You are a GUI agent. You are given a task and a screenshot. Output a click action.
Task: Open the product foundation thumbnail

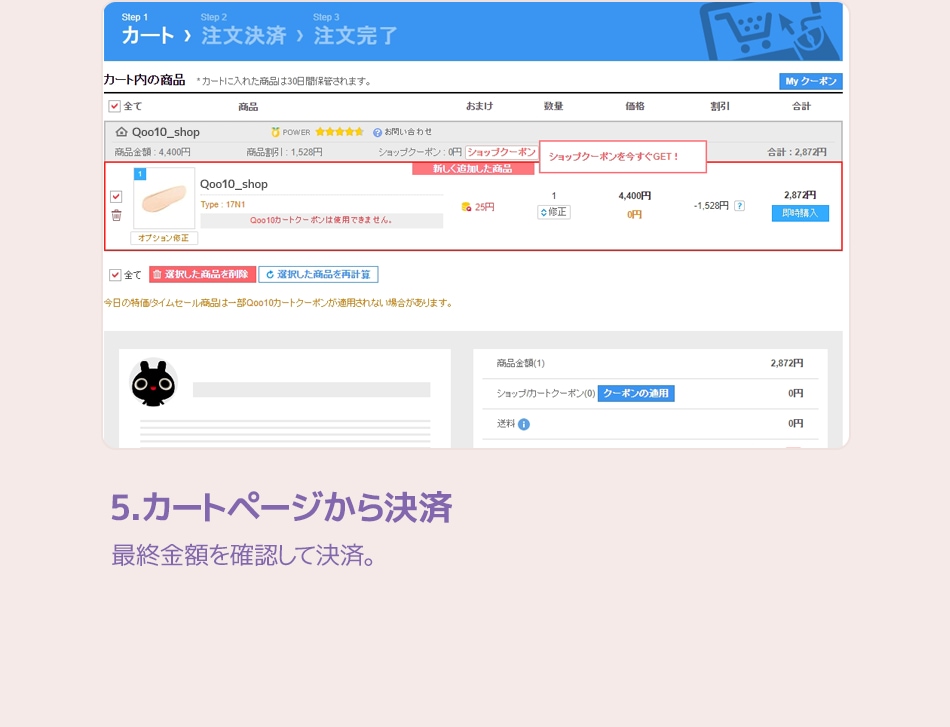click(164, 198)
